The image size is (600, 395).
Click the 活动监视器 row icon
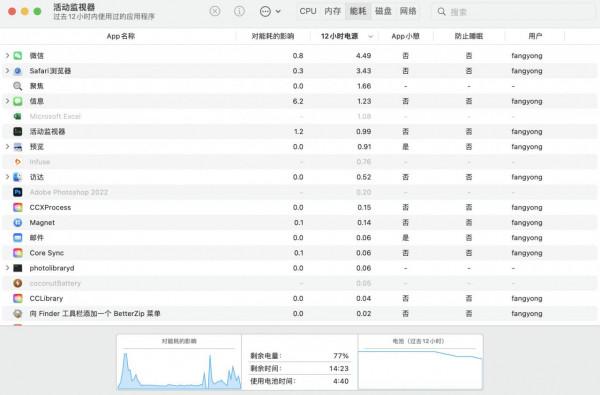click(18, 132)
